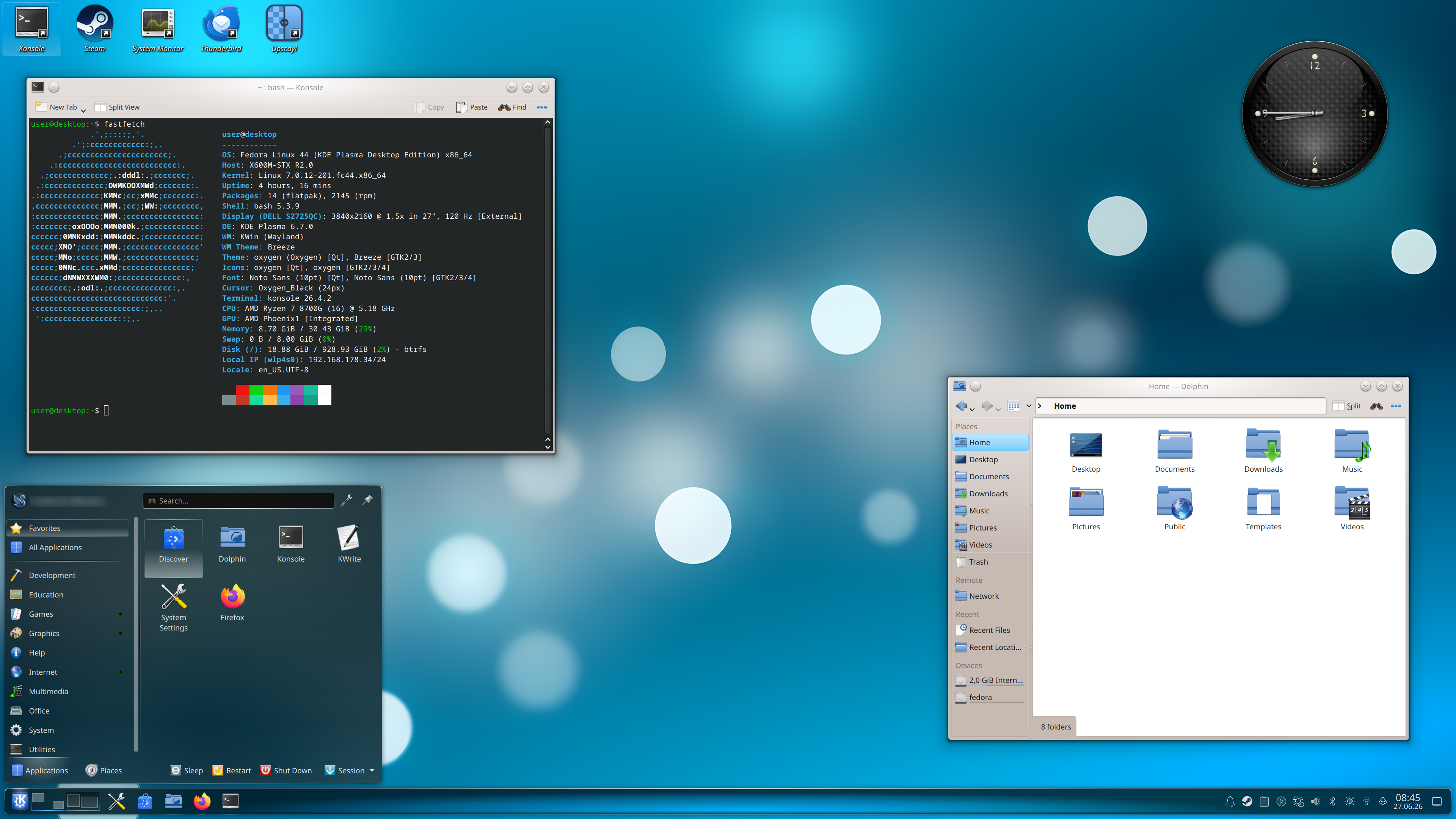Image resolution: width=1456 pixels, height=819 pixels.
Task: Click Steam icon in the system tray
Action: click(x=1247, y=801)
